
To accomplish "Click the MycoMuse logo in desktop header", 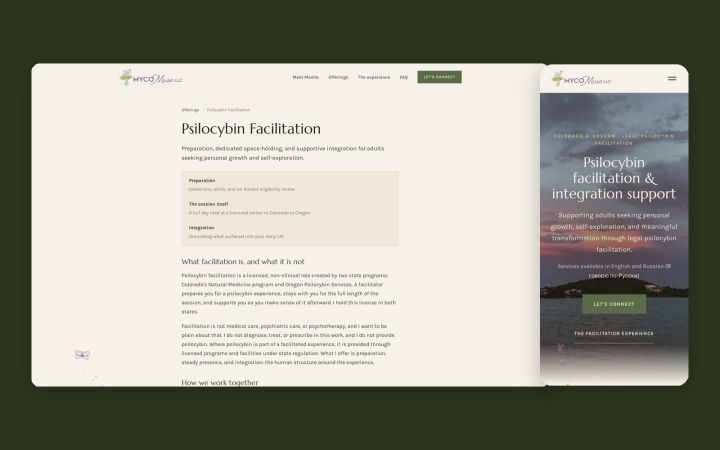I will 151,78.
